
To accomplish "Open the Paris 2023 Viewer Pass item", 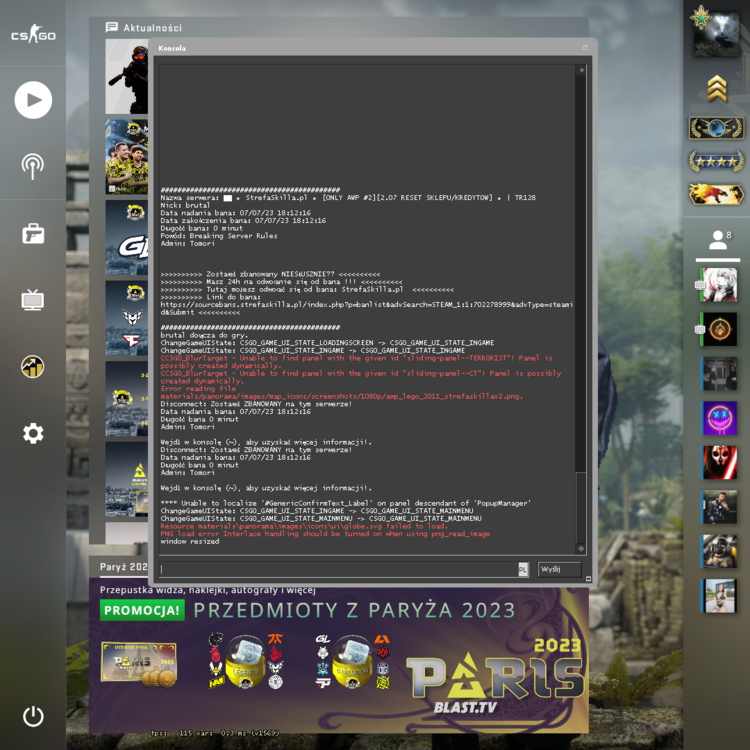I will tap(139, 664).
